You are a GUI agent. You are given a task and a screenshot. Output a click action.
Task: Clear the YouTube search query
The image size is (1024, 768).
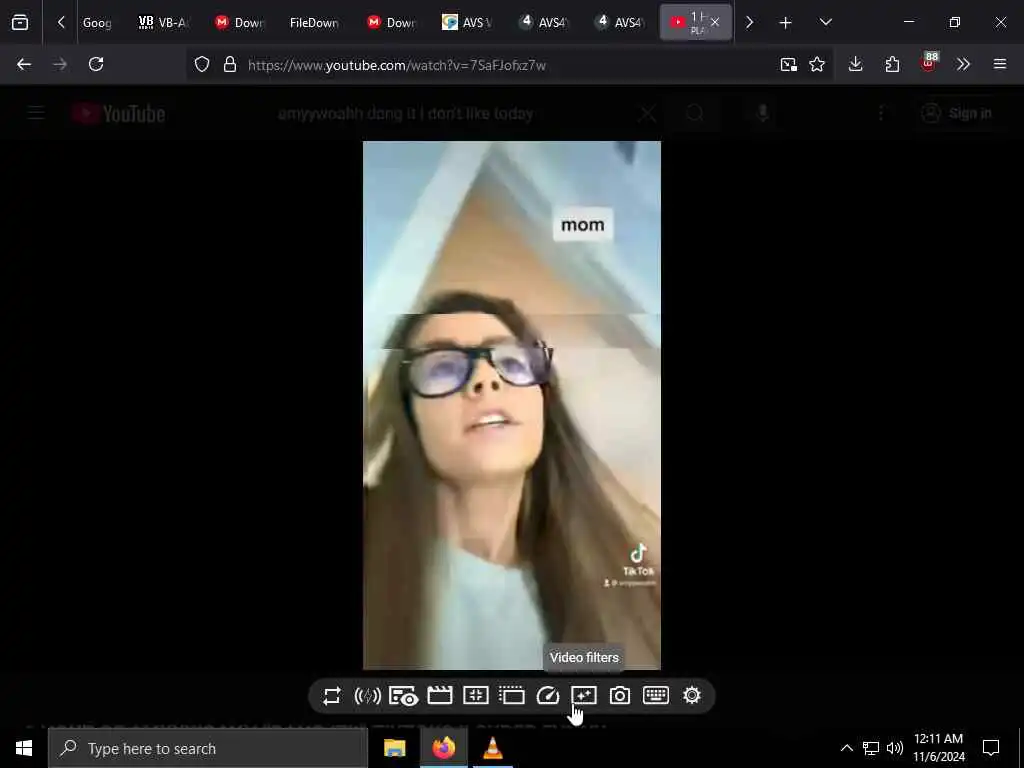point(647,114)
